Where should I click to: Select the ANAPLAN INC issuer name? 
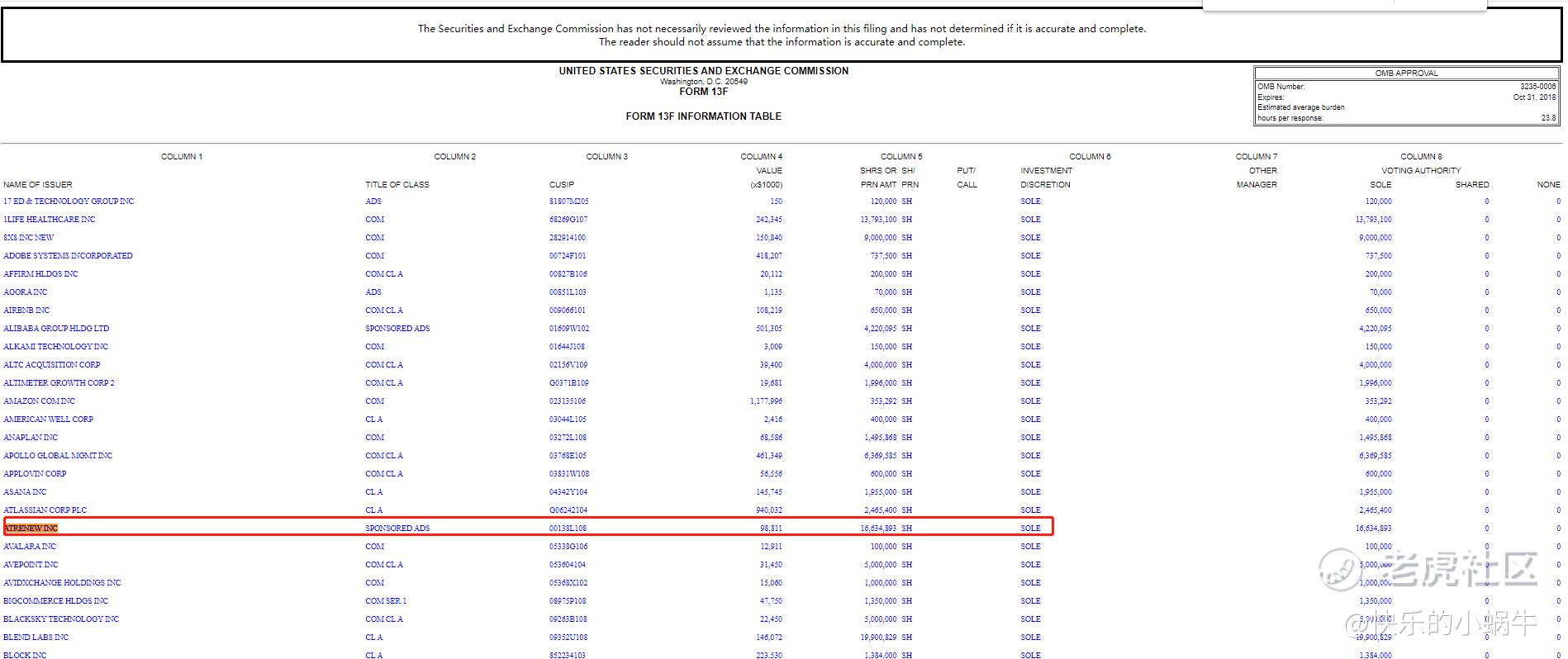click(x=31, y=438)
